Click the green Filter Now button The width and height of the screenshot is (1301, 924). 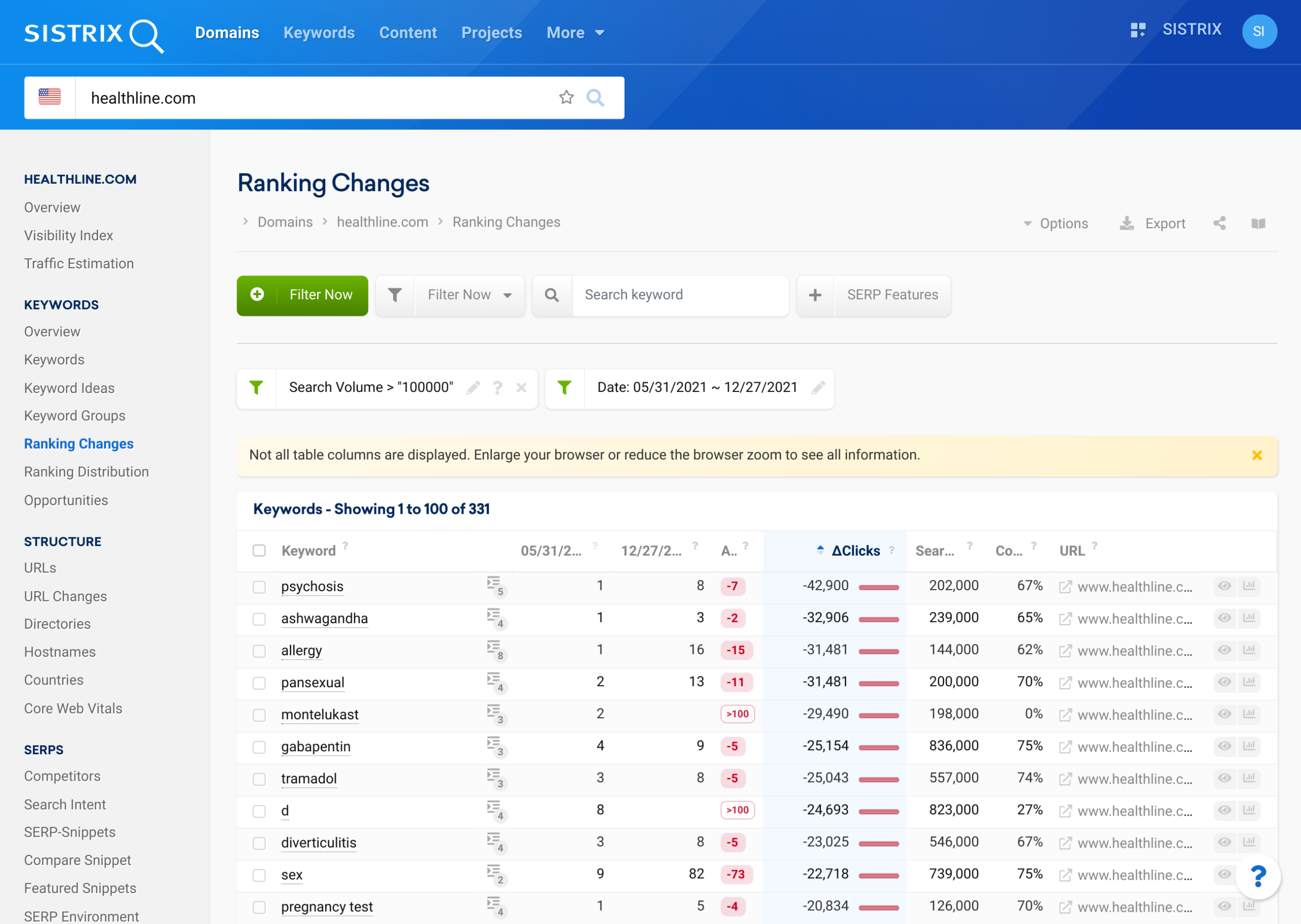tap(302, 295)
